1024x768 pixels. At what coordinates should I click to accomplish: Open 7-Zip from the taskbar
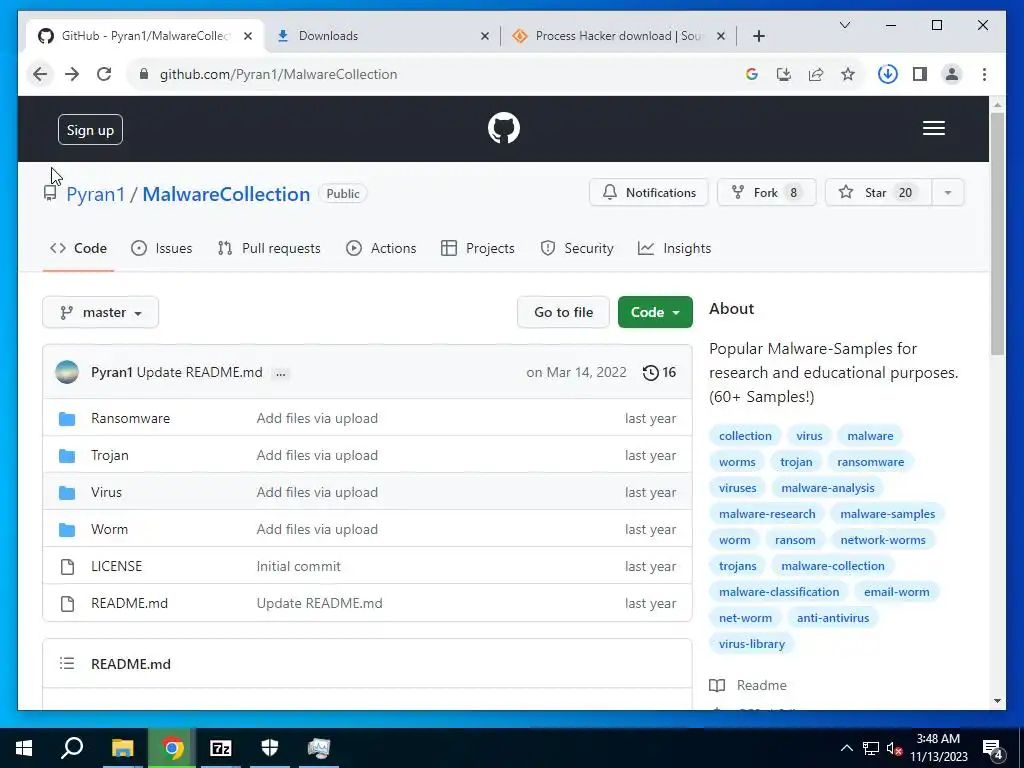click(x=221, y=748)
